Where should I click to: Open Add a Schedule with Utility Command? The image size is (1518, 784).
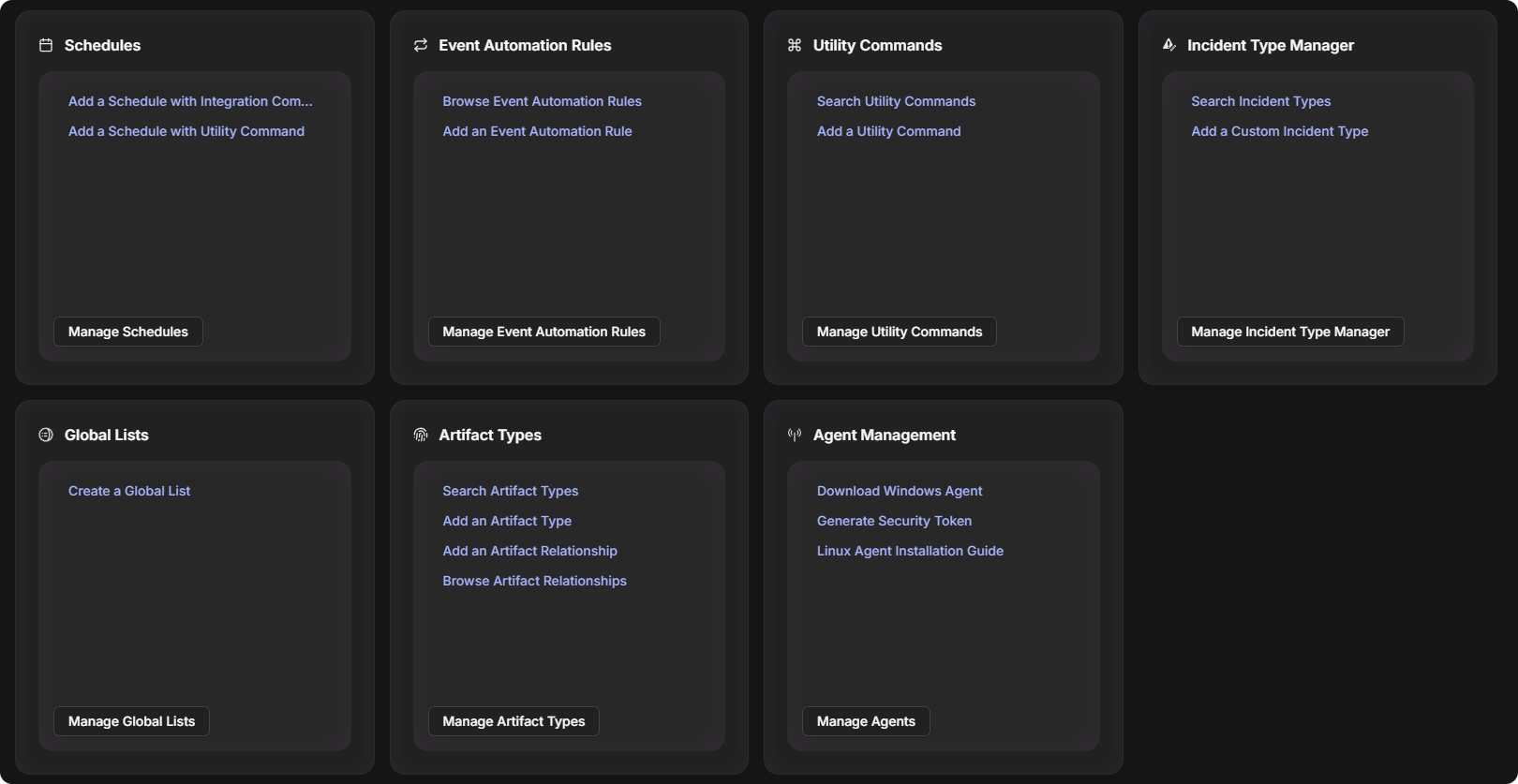coord(186,131)
